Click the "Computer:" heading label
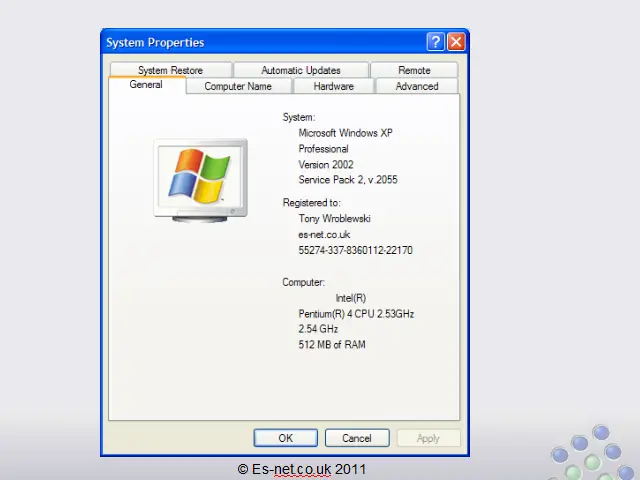 [x=303, y=282]
